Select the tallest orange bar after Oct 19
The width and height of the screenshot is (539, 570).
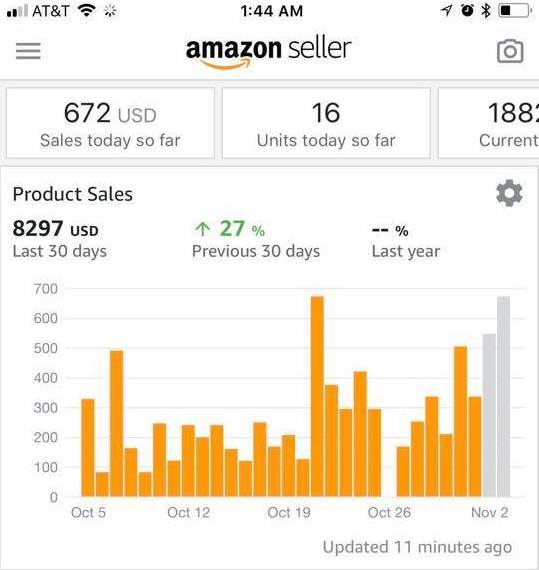click(x=317, y=396)
